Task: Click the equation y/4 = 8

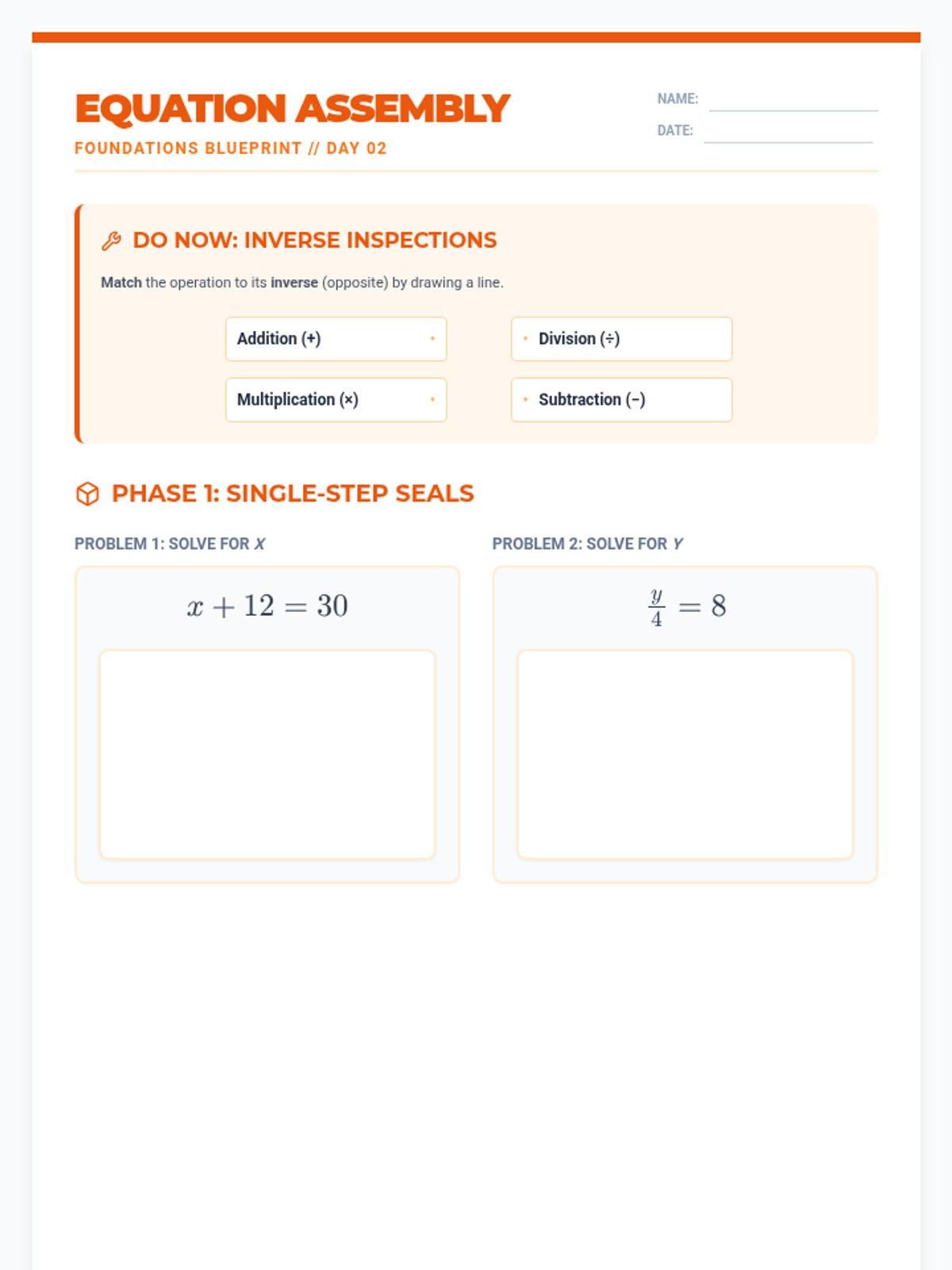Action: (x=686, y=607)
